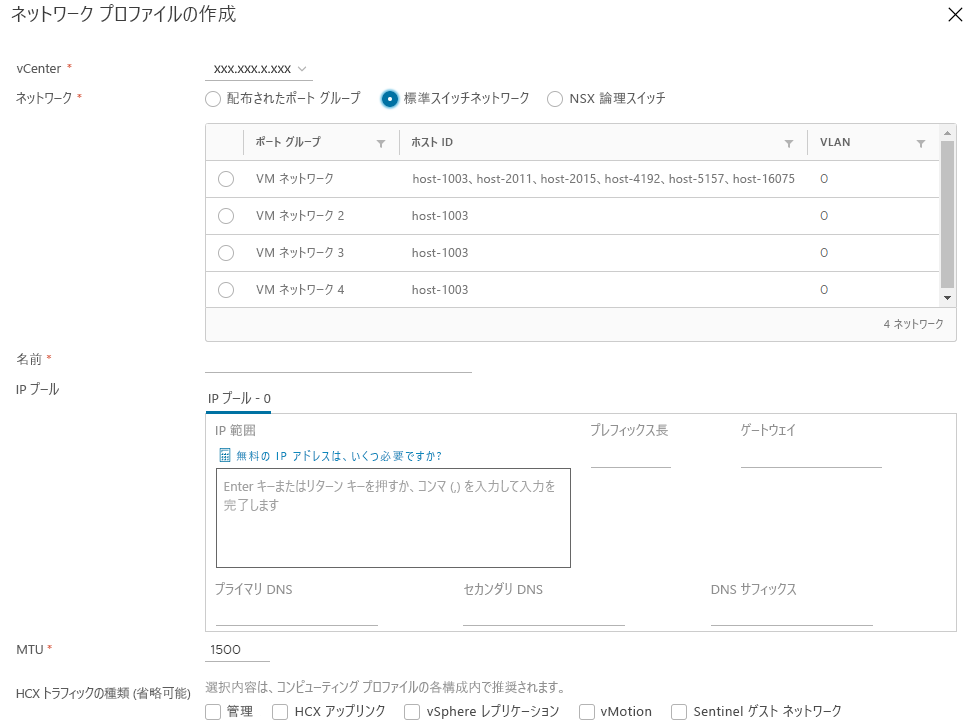Select the VM ネットワーク row radio
Viewport: 965px width, 726px height.
tap(226, 179)
